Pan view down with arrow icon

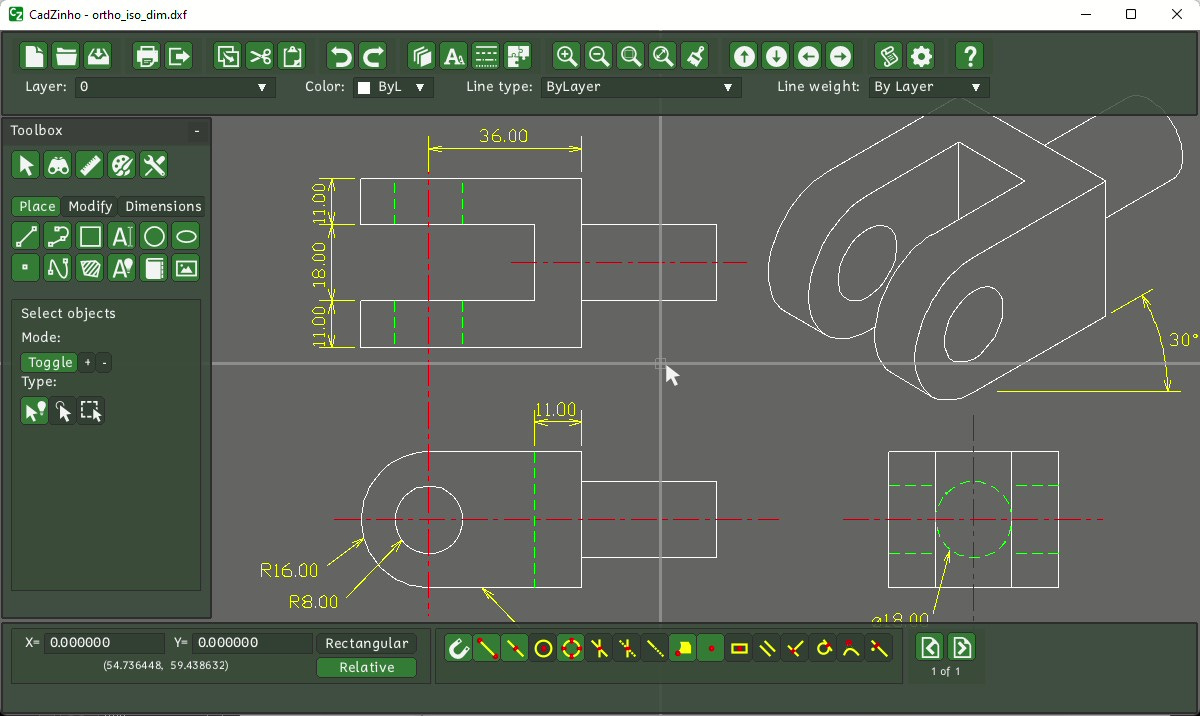[x=776, y=56]
